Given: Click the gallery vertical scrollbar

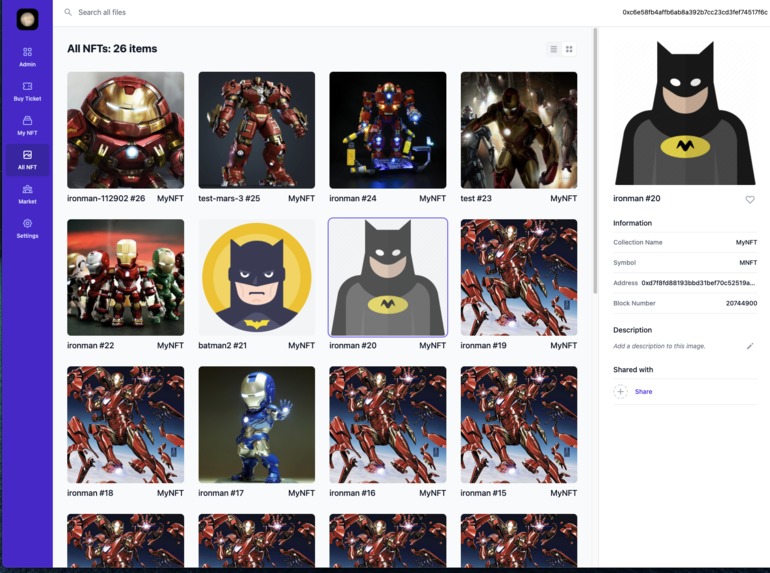Looking at the screenshot, I should [595, 161].
